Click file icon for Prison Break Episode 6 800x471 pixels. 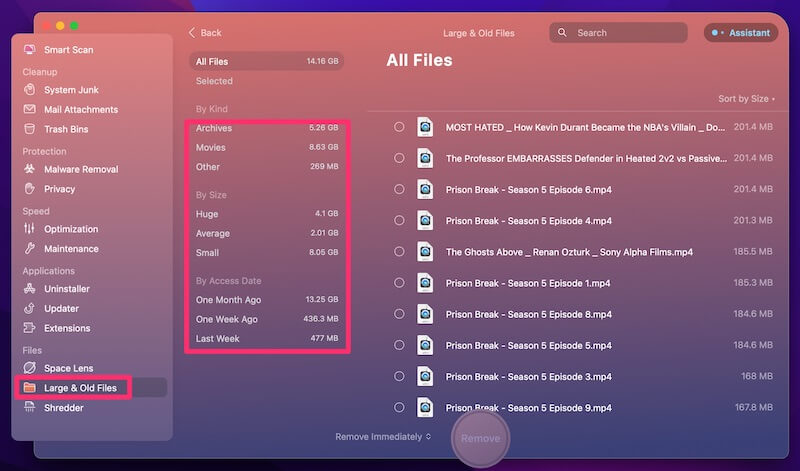pyautogui.click(x=425, y=189)
